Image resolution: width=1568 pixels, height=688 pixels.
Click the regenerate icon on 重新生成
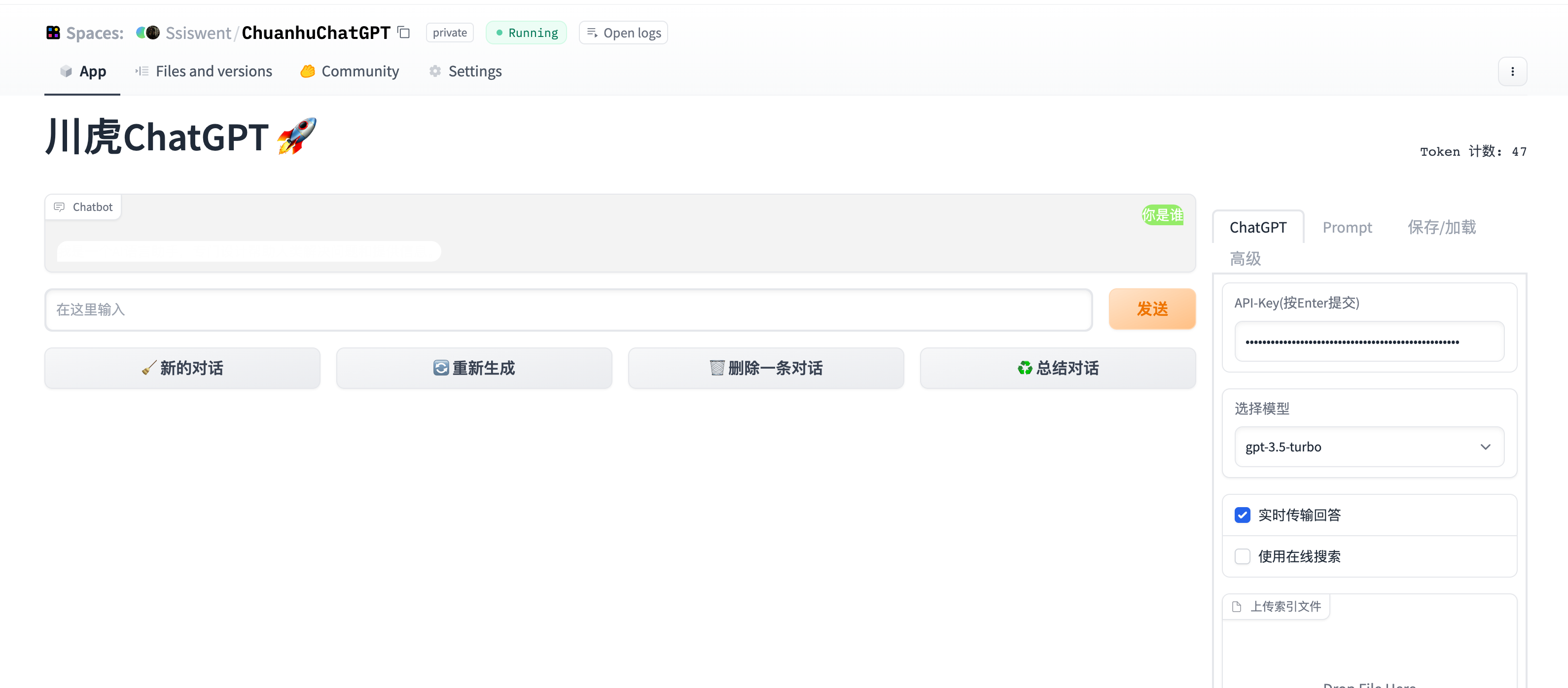point(440,368)
